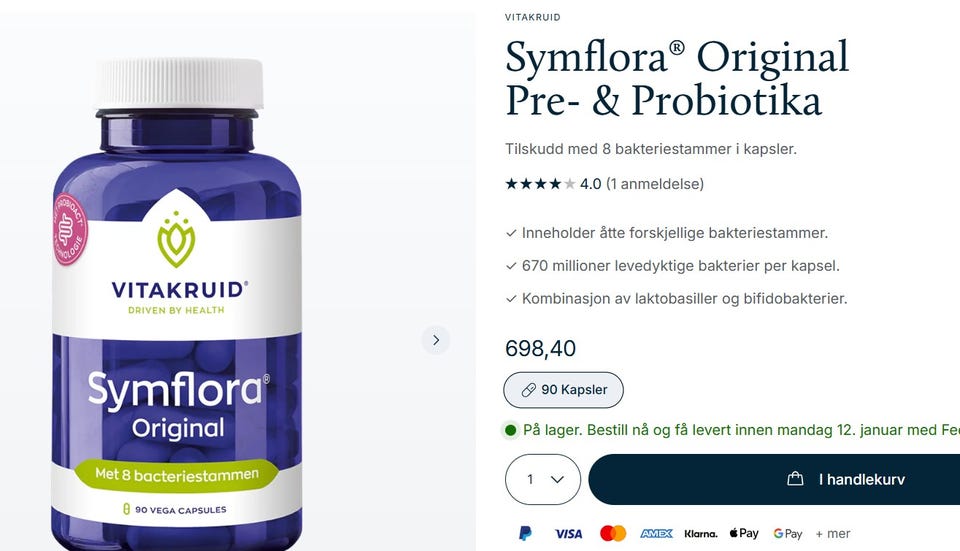Click the AMEX payment logo
960x551 pixels.
[656, 533]
